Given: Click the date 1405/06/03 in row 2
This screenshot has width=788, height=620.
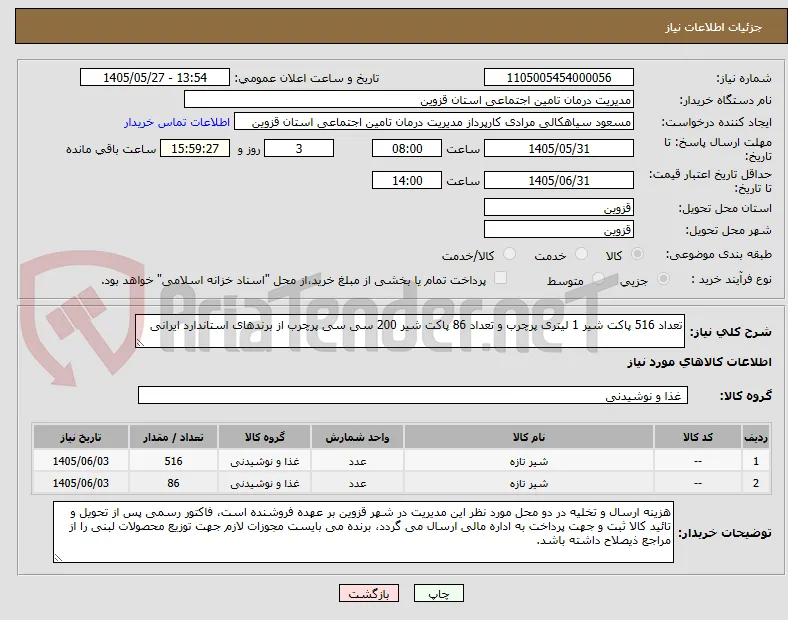Looking at the screenshot, I should (x=81, y=483).
